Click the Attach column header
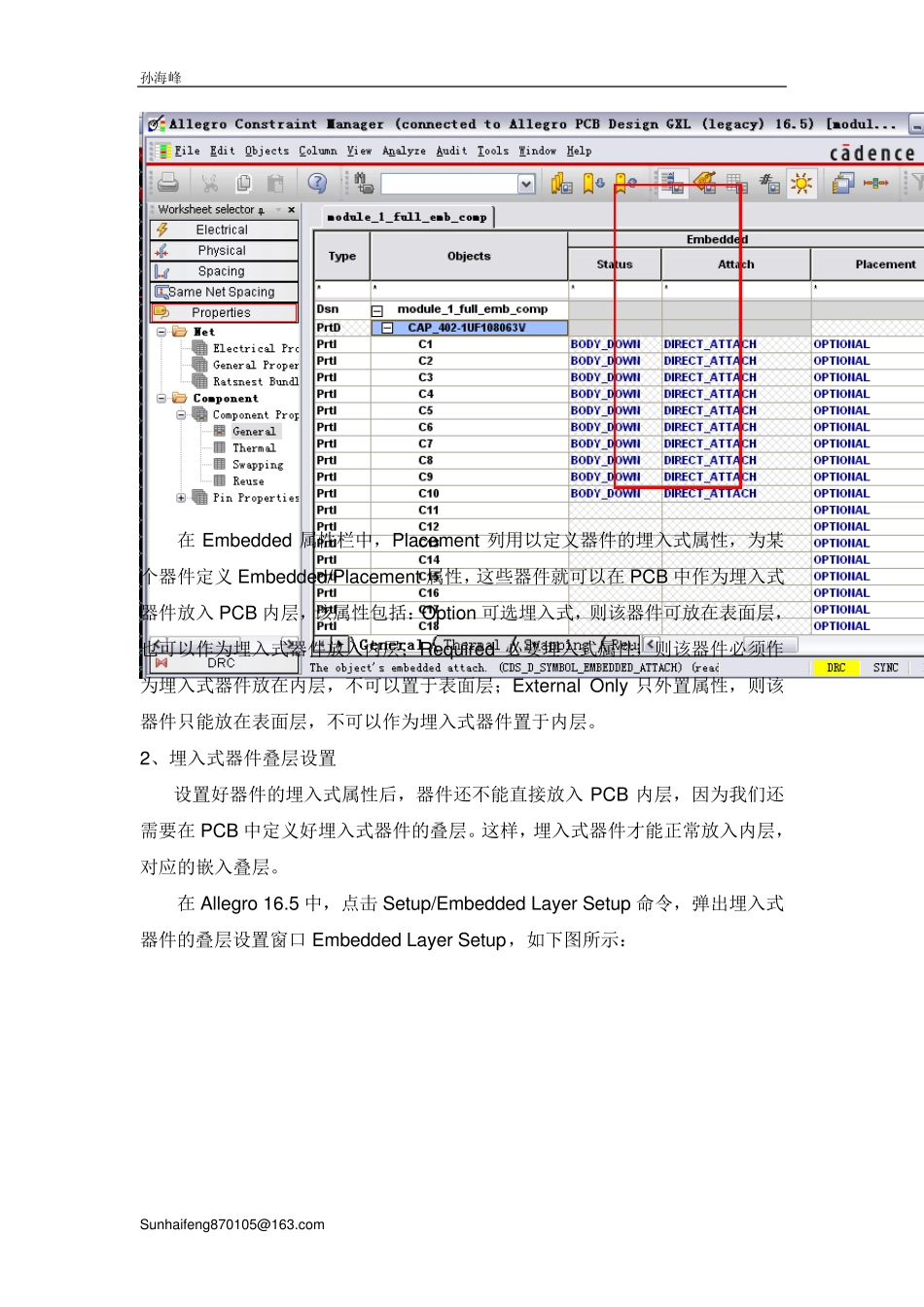 (736, 265)
